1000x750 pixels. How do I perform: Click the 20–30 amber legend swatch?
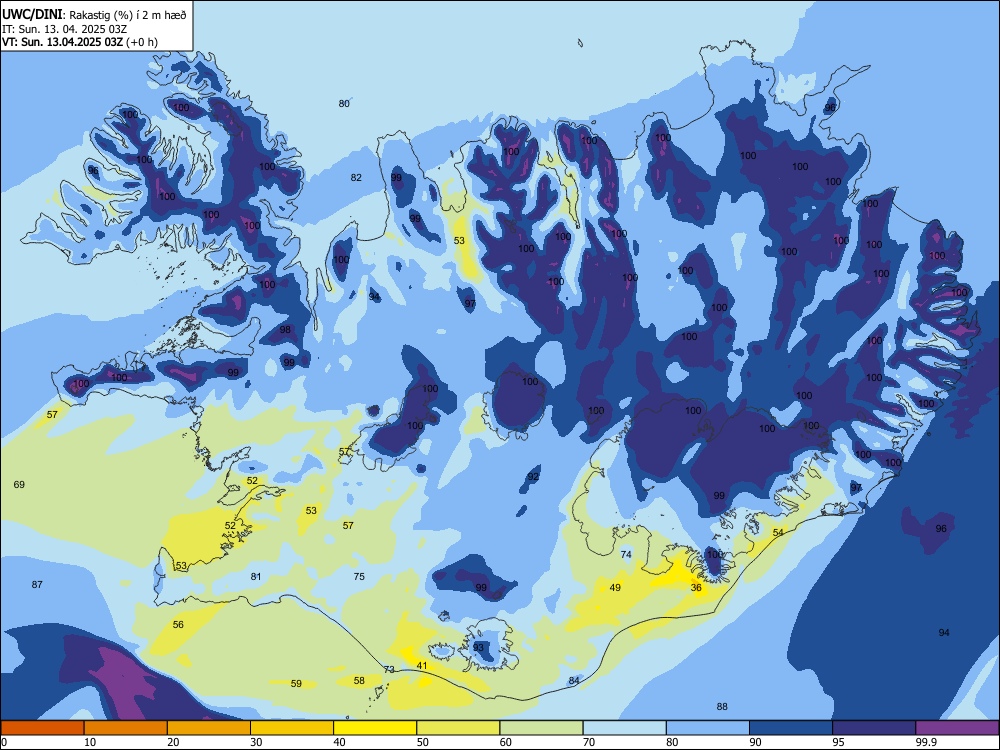(x=209, y=728)
